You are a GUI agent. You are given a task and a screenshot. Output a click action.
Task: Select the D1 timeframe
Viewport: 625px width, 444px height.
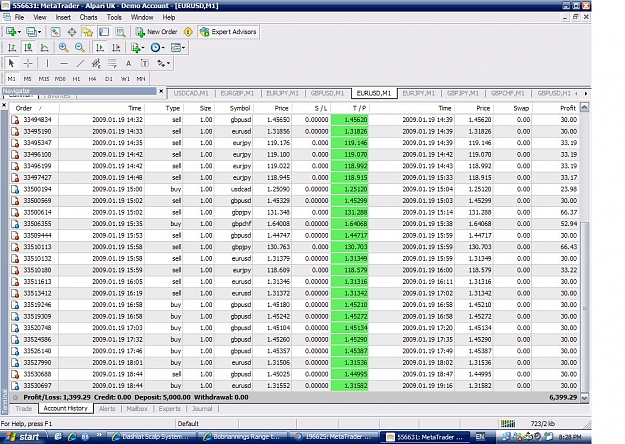point(109,79)
